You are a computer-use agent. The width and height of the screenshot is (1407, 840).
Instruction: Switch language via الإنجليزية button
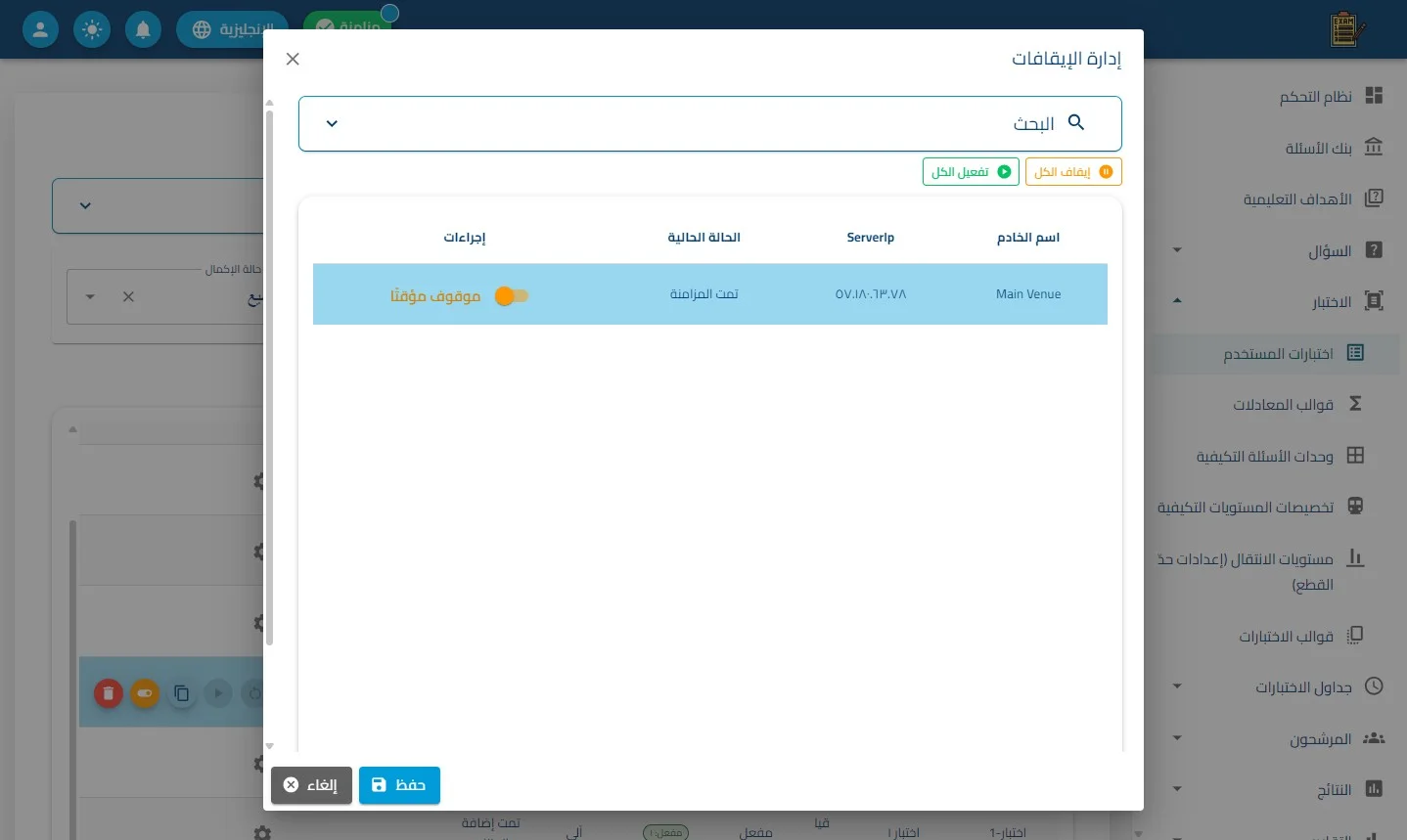click(x=232, y=29)
